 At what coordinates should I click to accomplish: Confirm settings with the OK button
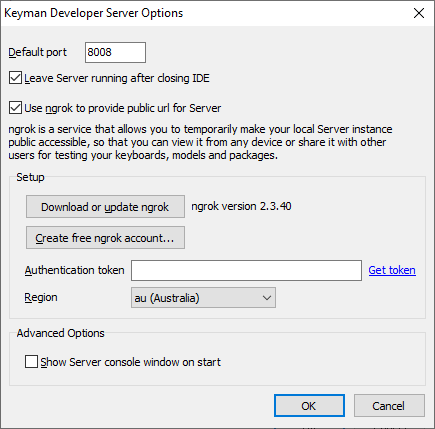309,406
